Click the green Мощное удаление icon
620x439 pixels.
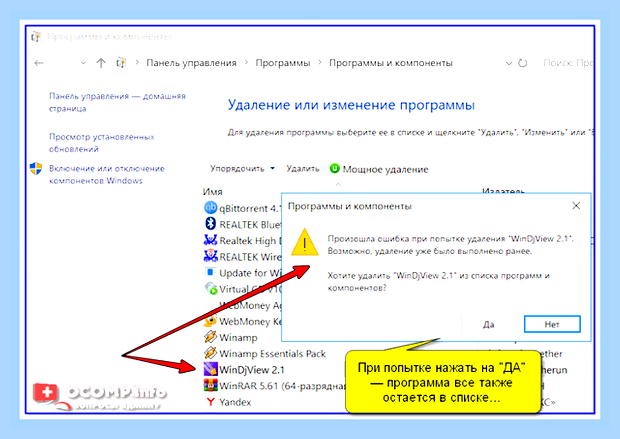(x=335, y=168)
